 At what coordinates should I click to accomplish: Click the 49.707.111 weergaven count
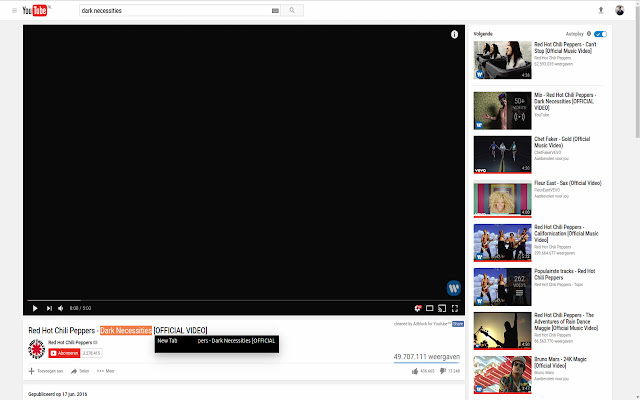point(427,357)
